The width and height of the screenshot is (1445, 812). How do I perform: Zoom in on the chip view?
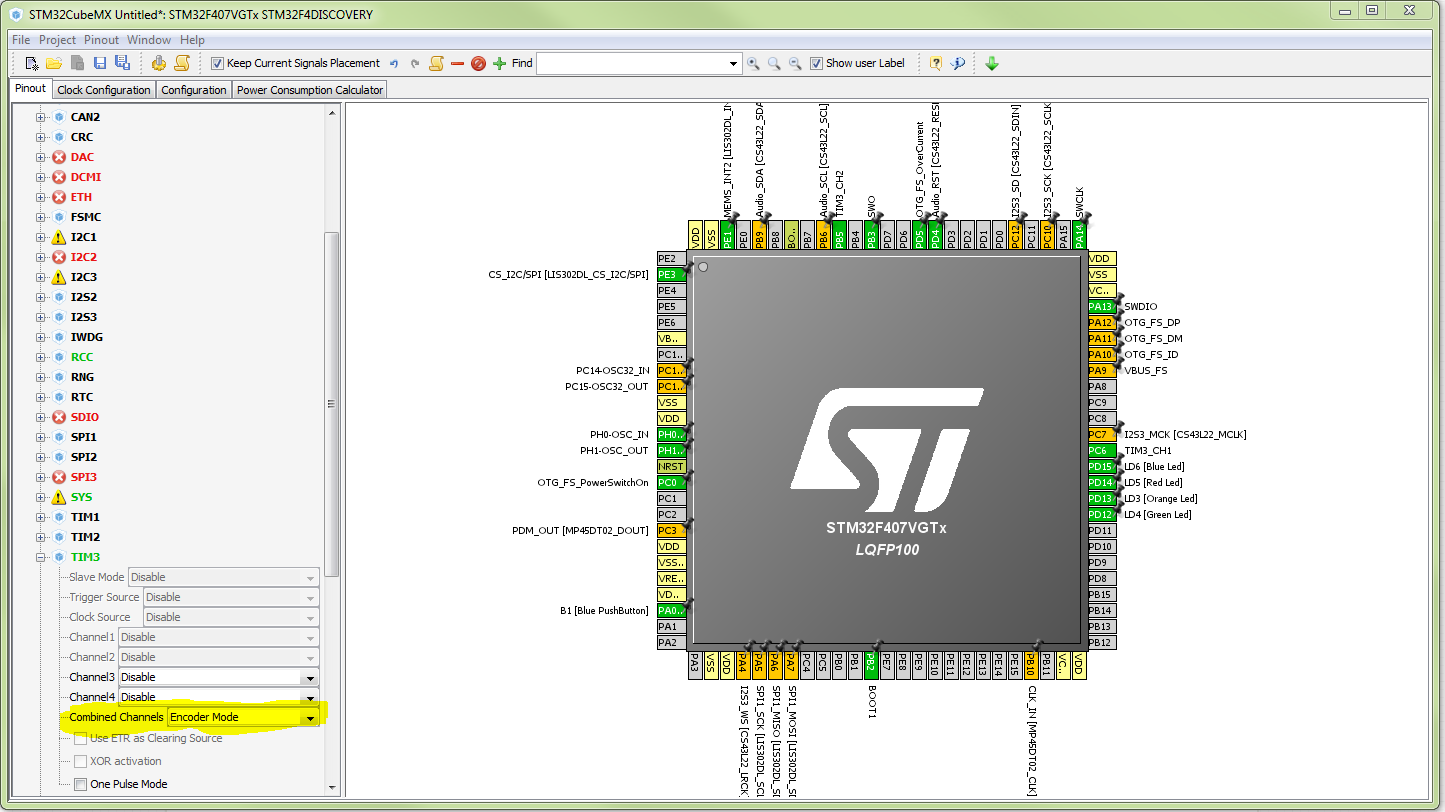[753, 63]
